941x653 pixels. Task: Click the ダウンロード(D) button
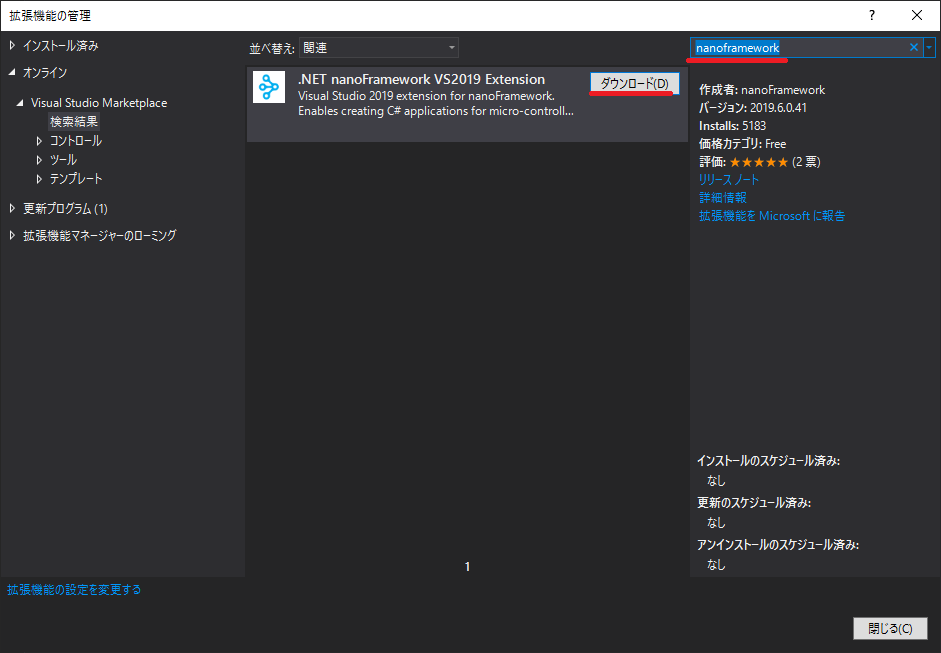(x=635, y=83)
